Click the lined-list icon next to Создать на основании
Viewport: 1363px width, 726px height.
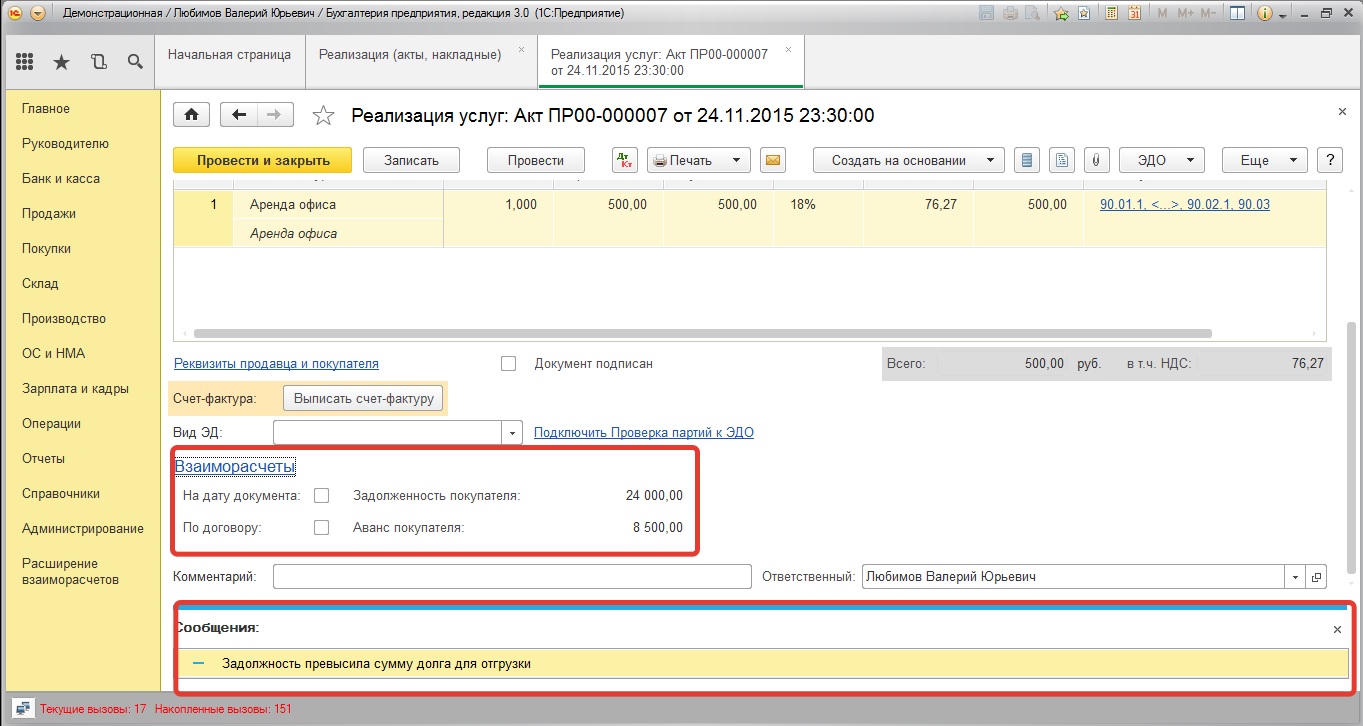tap(1027, 160)
